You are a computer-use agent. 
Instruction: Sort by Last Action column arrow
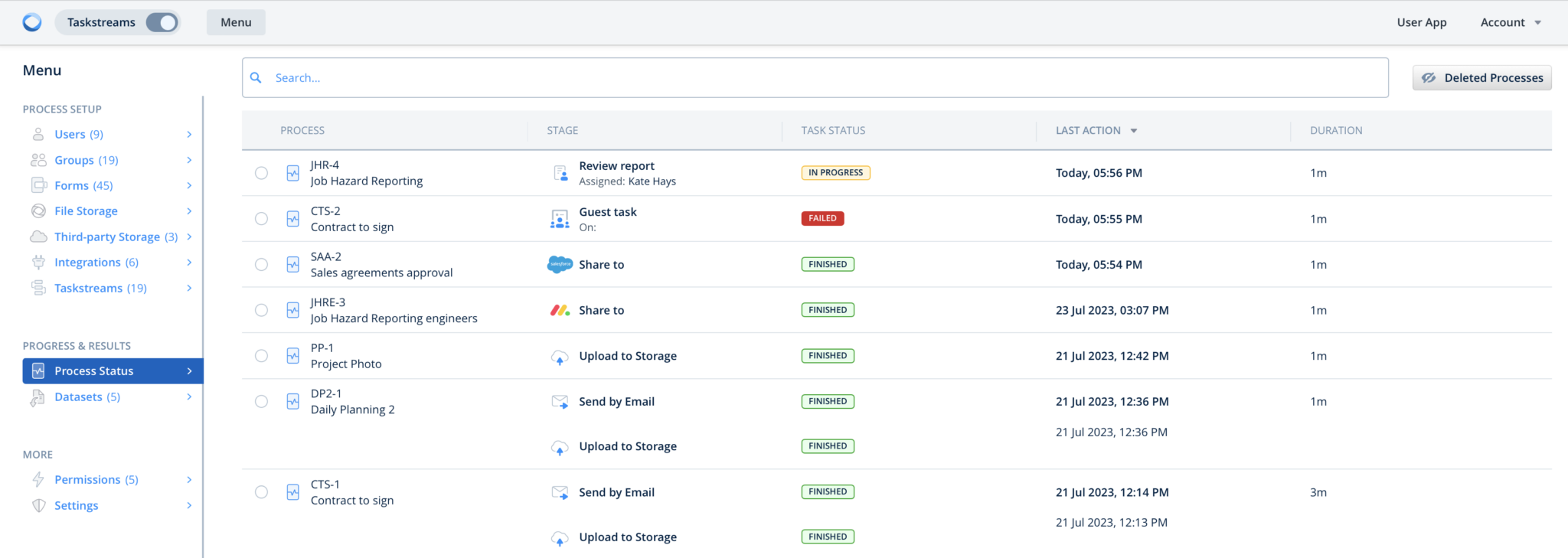(x=1134, y=131)
